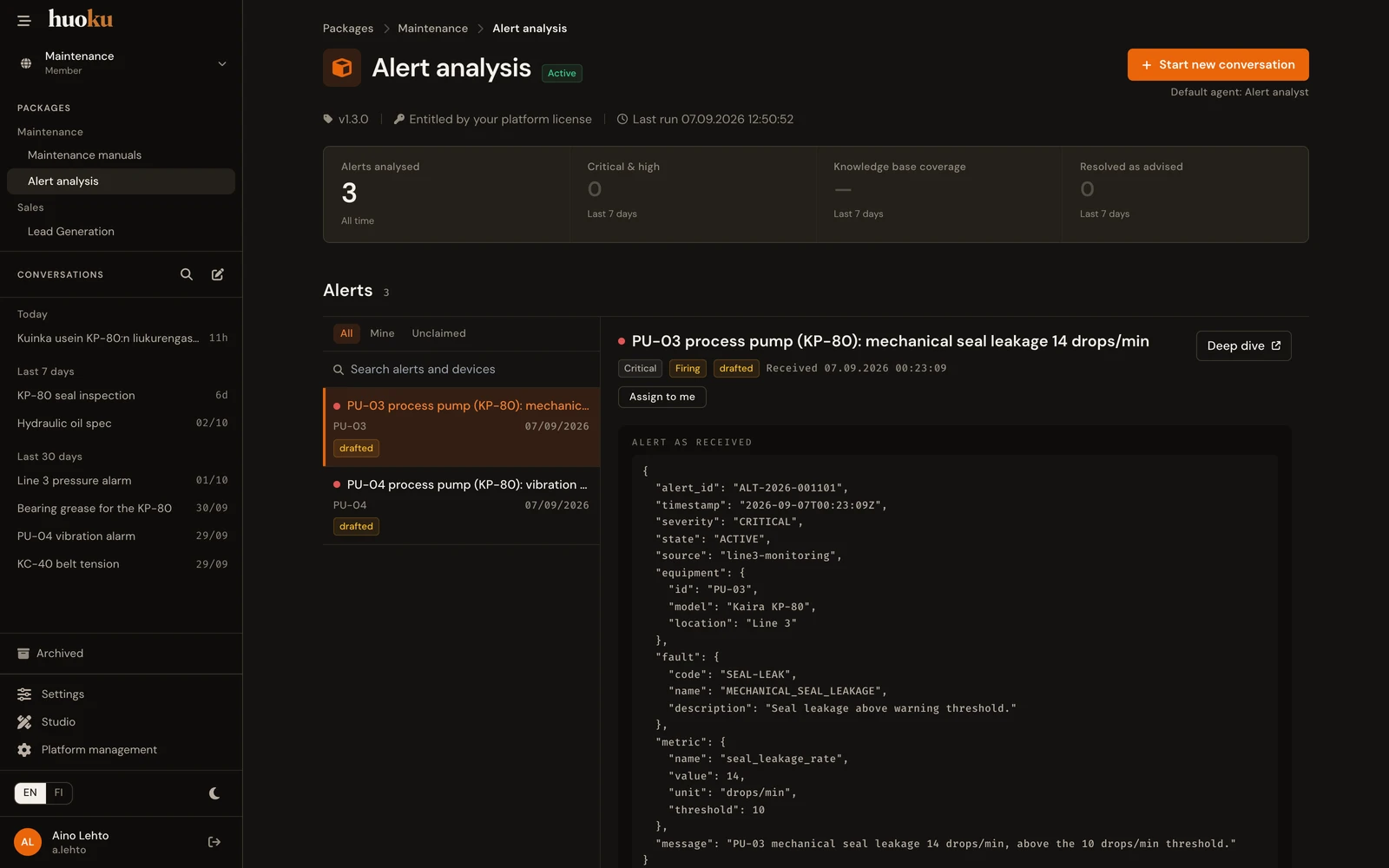Expand the Maintenance workspace chevron

[x=222, y=63]
